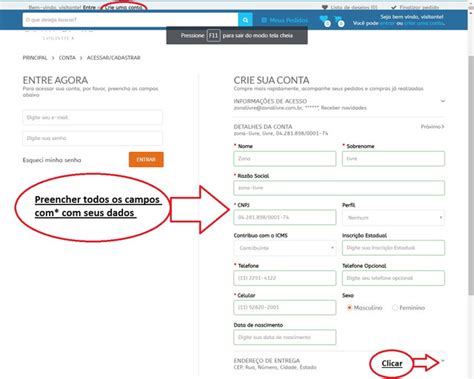Expand the Informações de Acesso section chevron
Image resolution: width=474 pixels, height=379 pixels.
443,101
